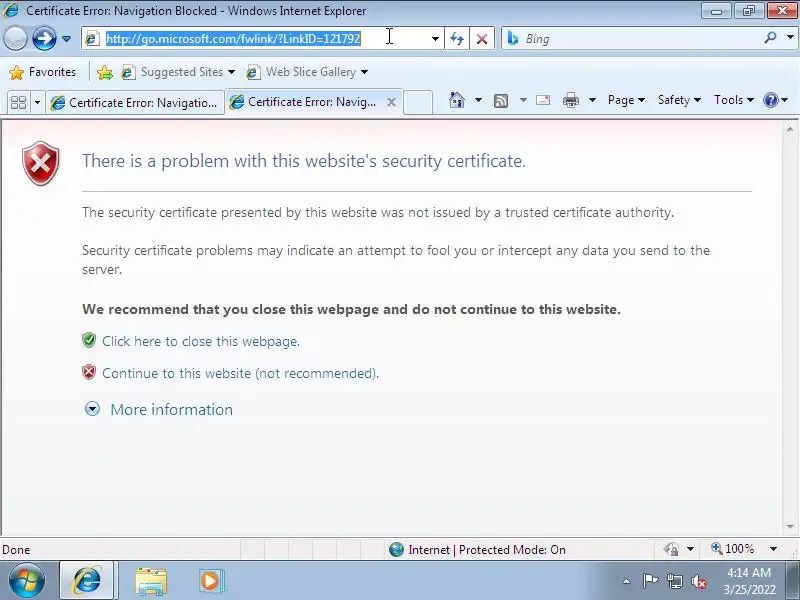The height and width of the screenshot is (600, 800).
Task: Open the Windows Start menu orb
Action: 27,581
